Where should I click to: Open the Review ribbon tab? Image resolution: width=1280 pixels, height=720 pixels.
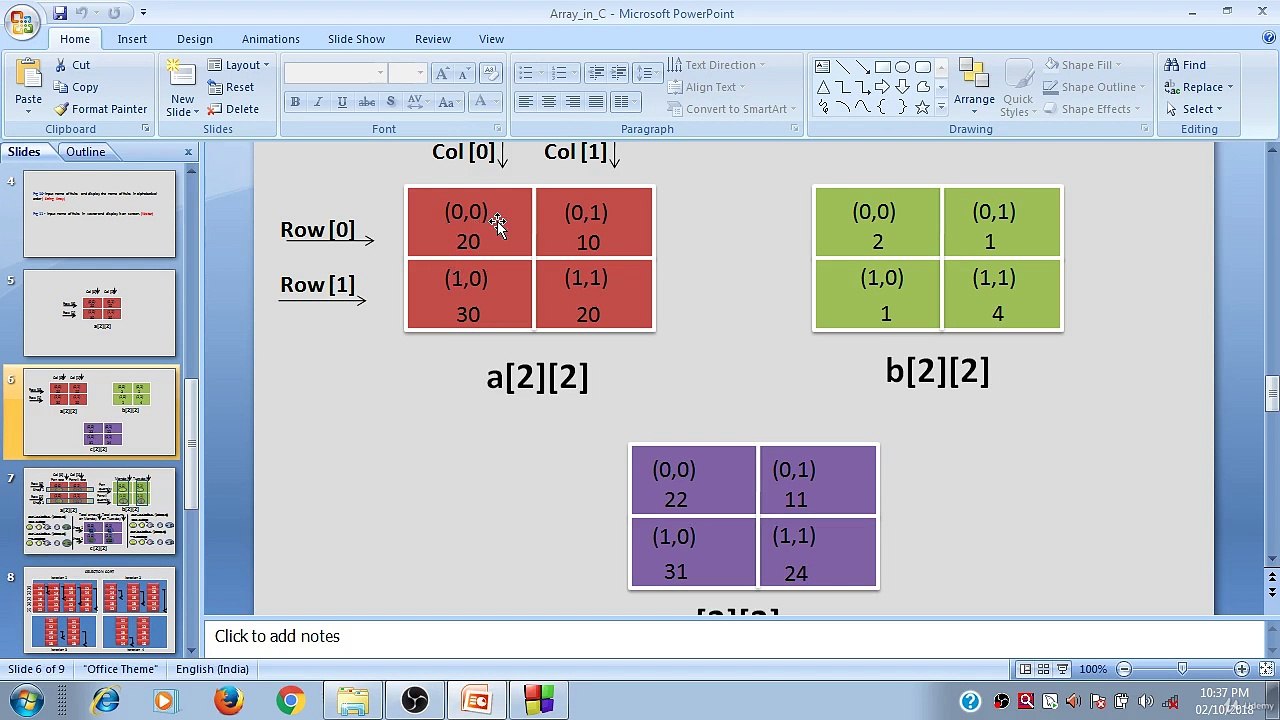click(x=433, y=39)
